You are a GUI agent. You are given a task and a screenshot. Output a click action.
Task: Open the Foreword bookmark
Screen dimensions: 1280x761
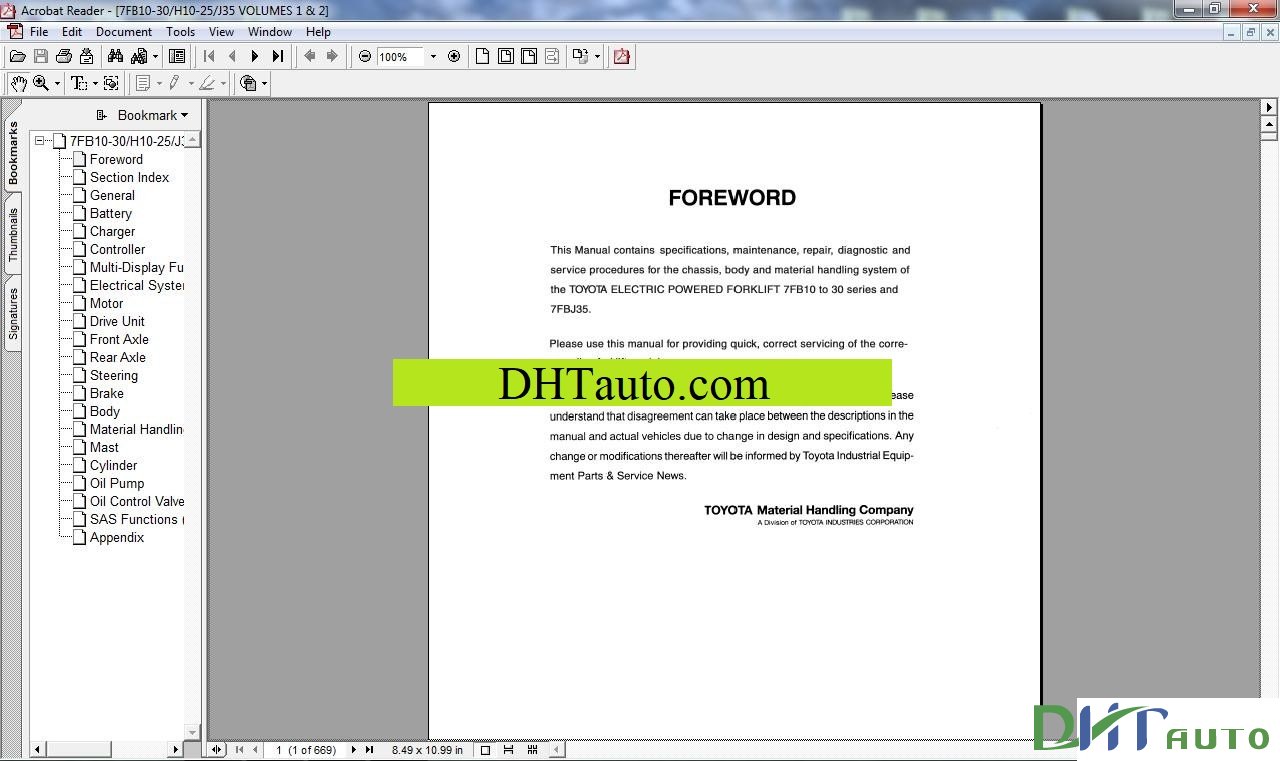coord(116,159)
